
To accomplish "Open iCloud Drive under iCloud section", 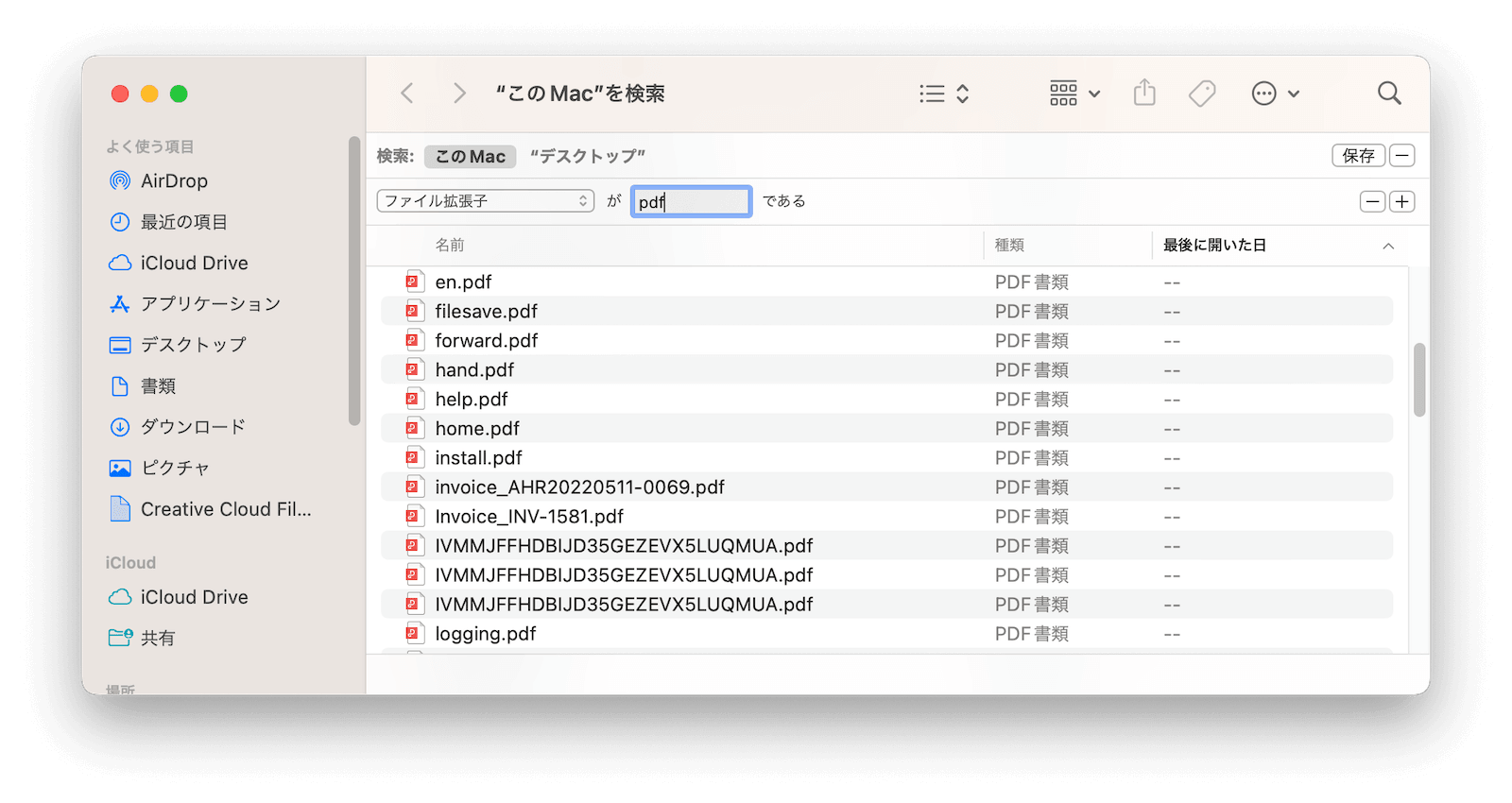I will coord(194,597).
